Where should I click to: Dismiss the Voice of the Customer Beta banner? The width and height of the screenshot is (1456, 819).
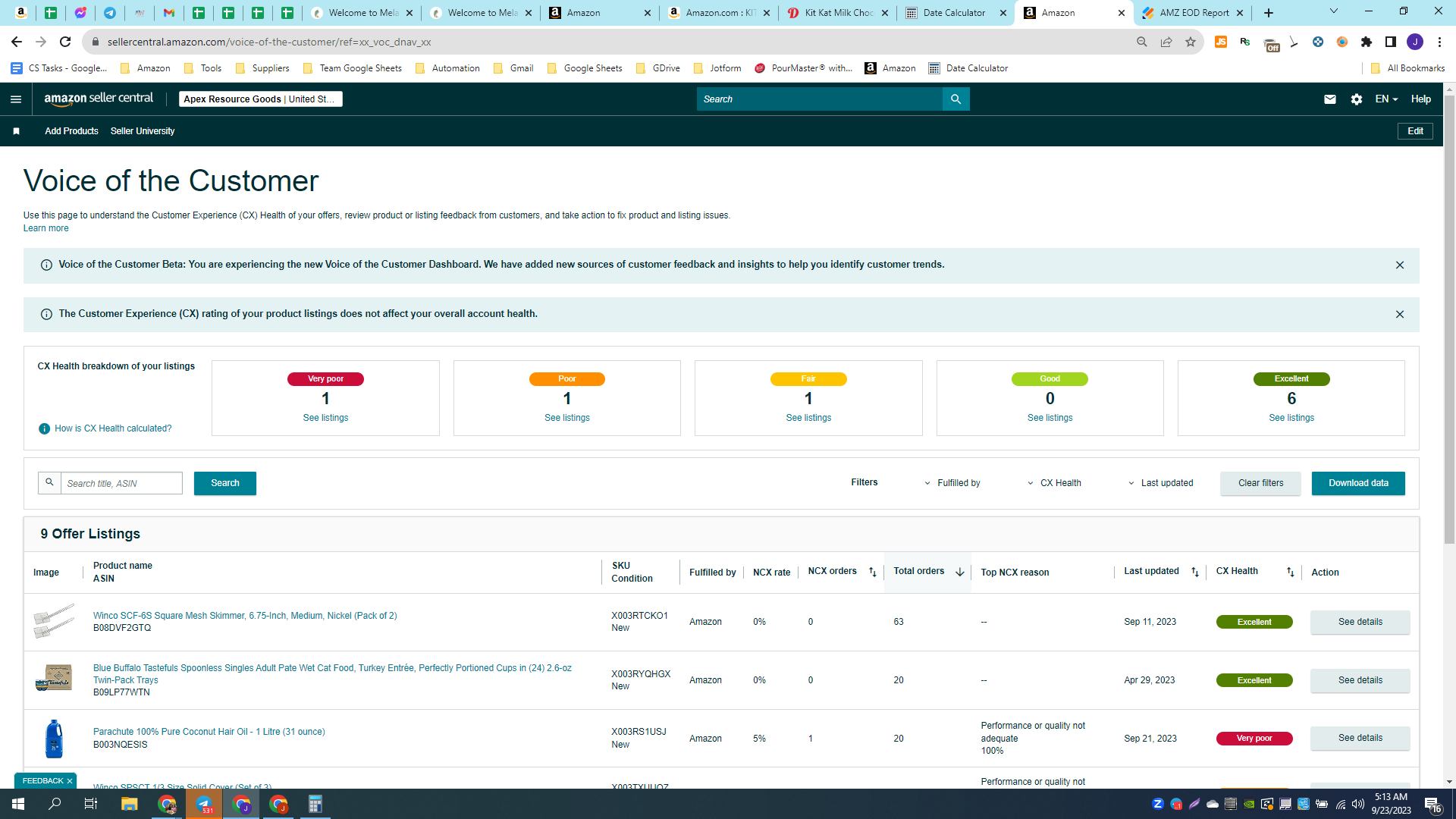(1400, 265)
